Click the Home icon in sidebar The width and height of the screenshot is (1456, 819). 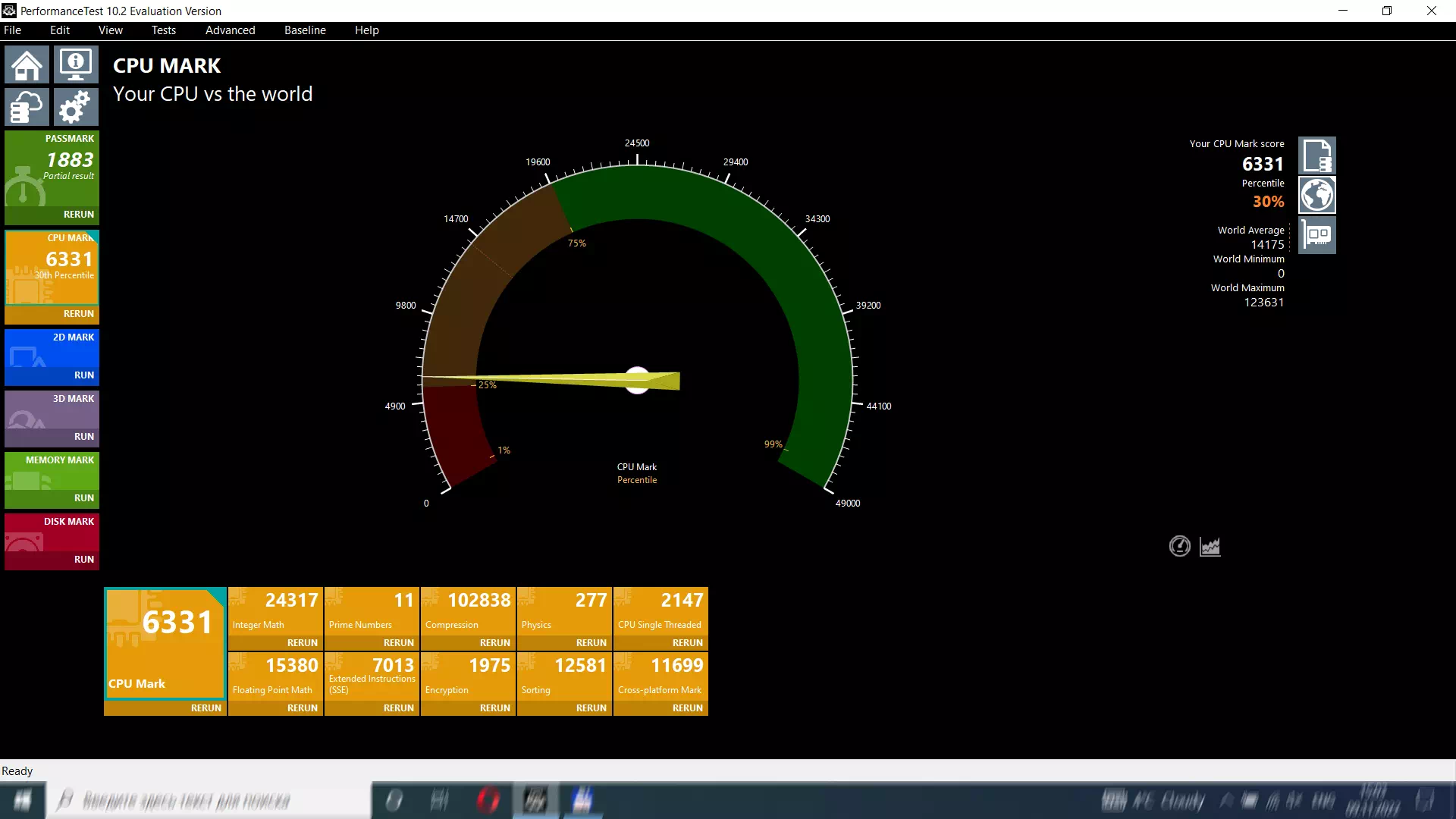tap(27, 64)
